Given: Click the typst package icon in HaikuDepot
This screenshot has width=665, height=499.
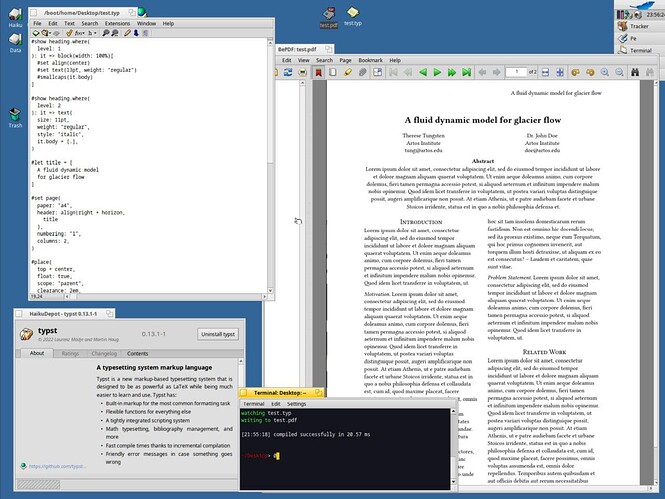Looking at the screenshot, I should (x=26, y=334).
